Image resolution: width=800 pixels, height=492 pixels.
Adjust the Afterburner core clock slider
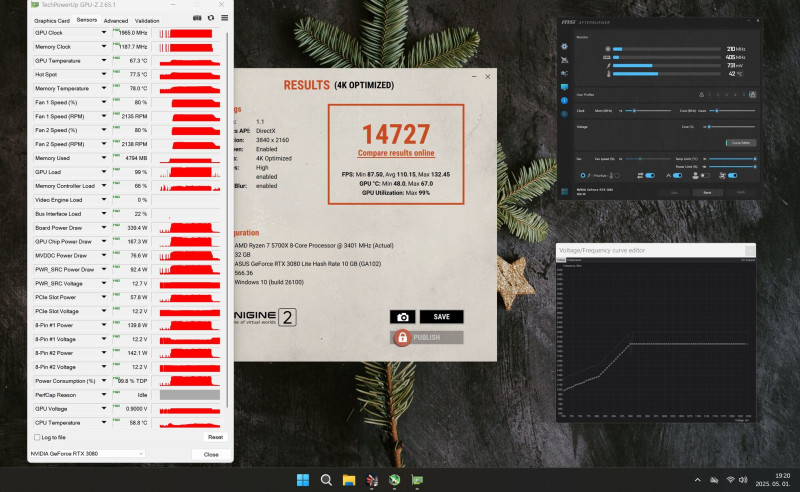click(732, 111)
